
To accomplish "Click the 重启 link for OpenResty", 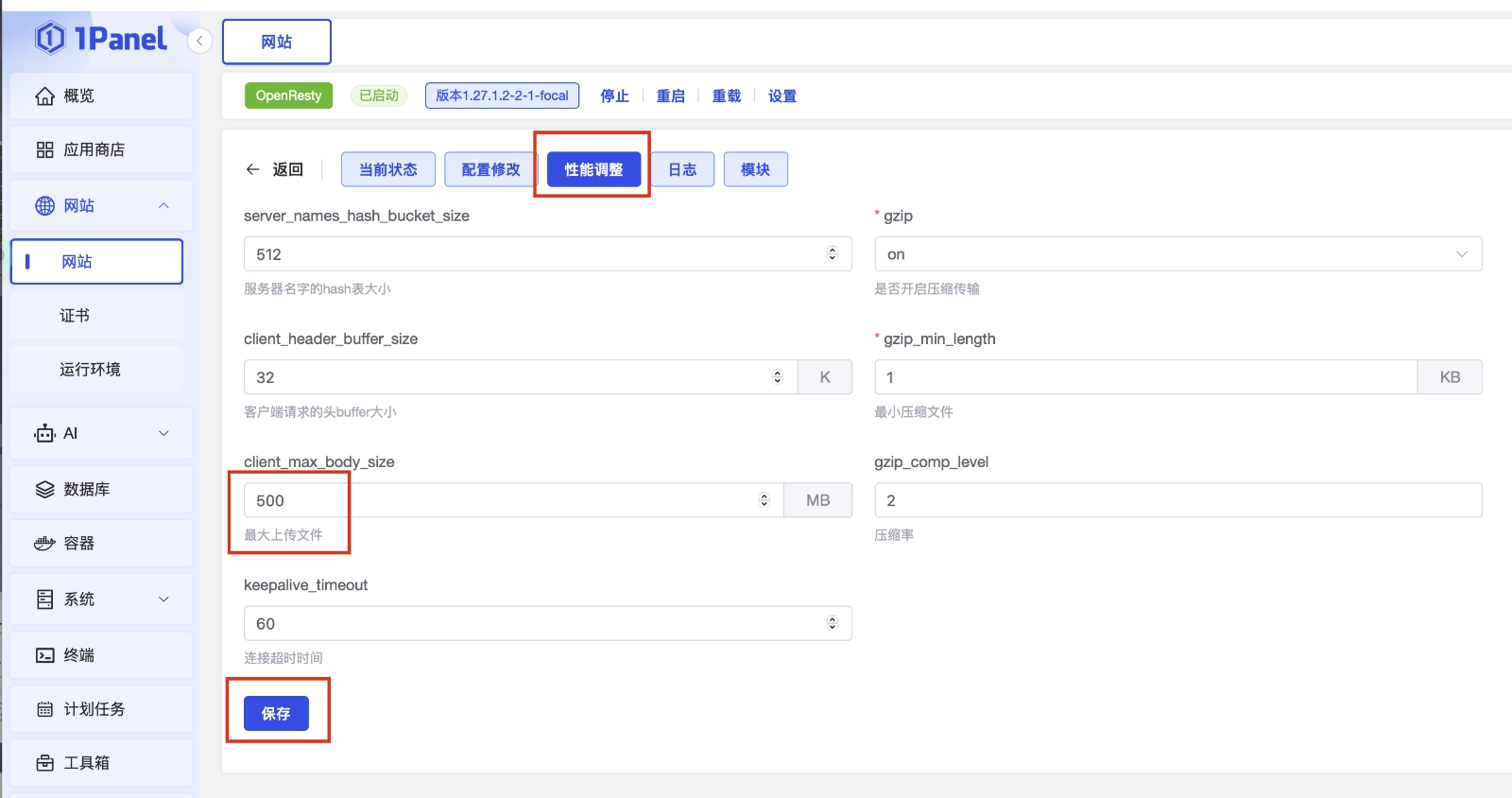I will pos(670,96).
